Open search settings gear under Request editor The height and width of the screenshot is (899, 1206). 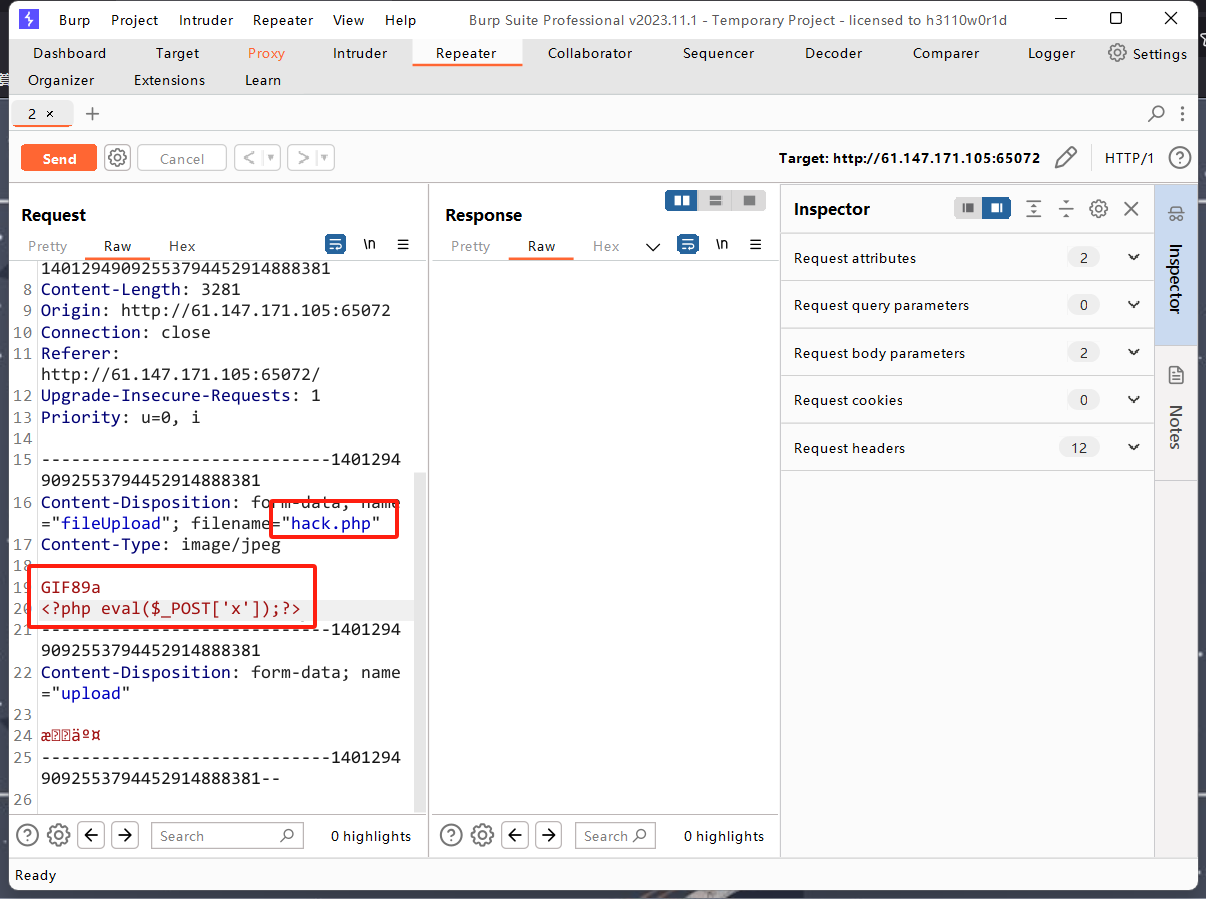[x=59, y=835]
